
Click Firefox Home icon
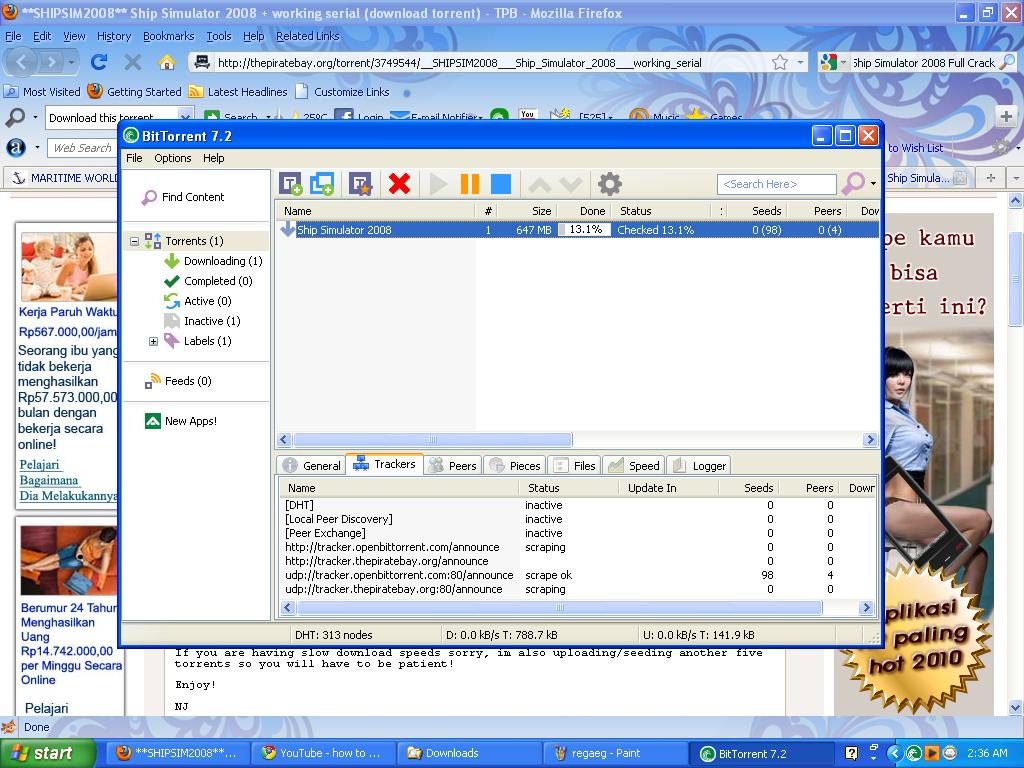167,62
